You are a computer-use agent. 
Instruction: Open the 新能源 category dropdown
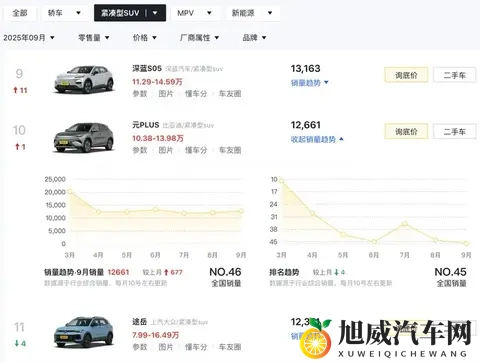pos(252,13)
